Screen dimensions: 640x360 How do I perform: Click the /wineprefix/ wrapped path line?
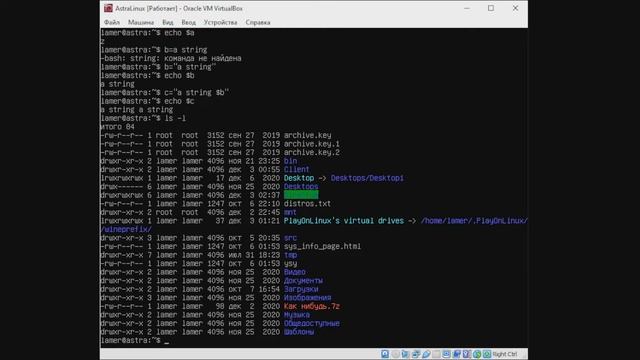[126, 229]
